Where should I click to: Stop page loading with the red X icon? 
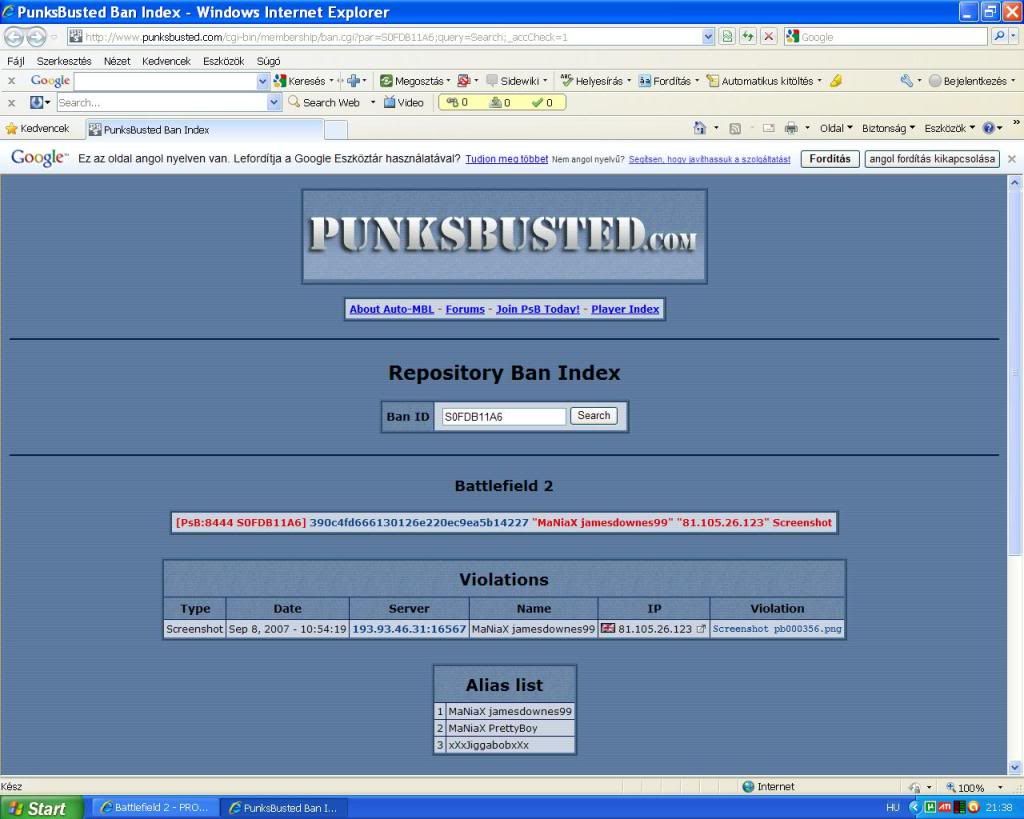(768, 37)
